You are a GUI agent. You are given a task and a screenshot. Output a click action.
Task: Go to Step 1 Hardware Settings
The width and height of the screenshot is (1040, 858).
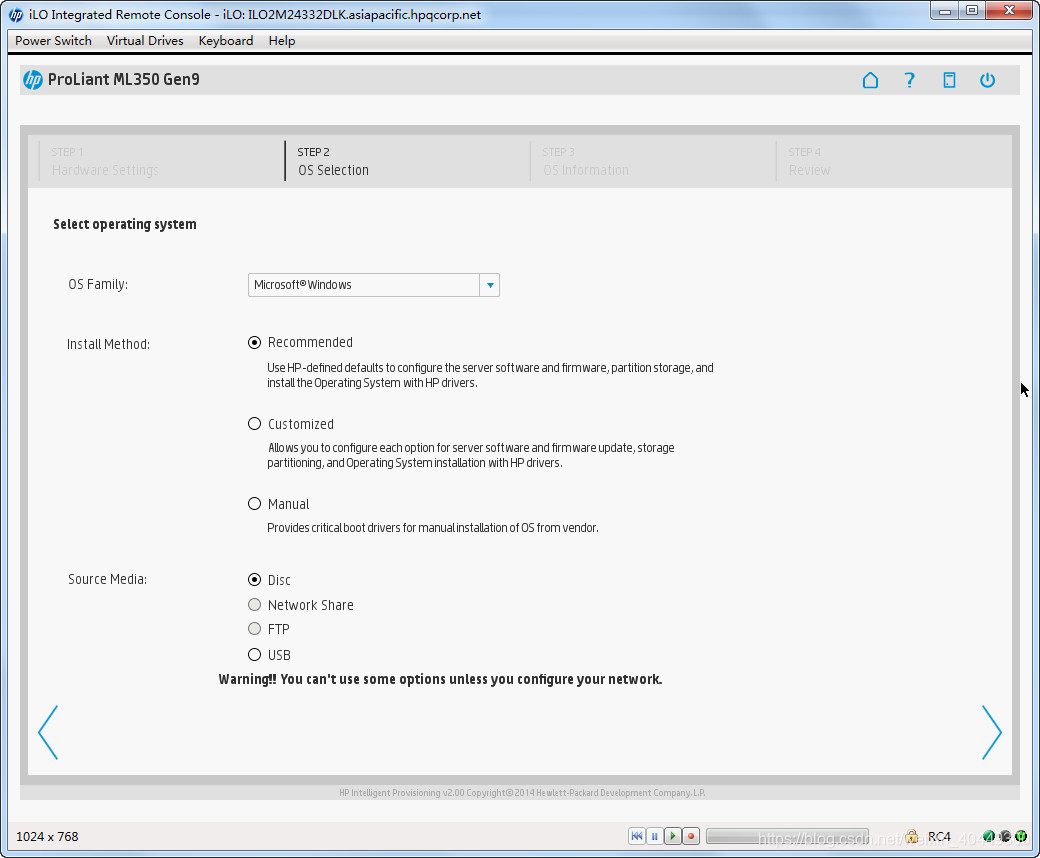tap(104, 161)
